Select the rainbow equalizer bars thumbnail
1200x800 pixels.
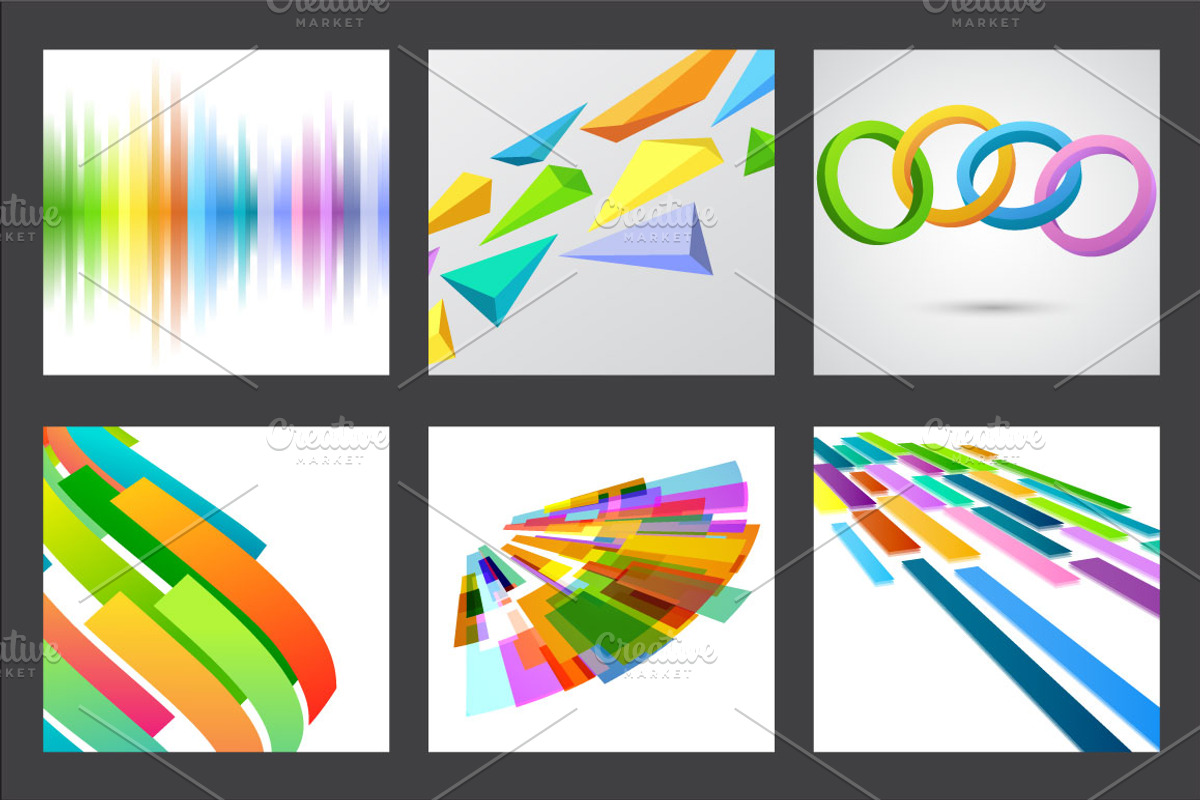pos(216,212)
